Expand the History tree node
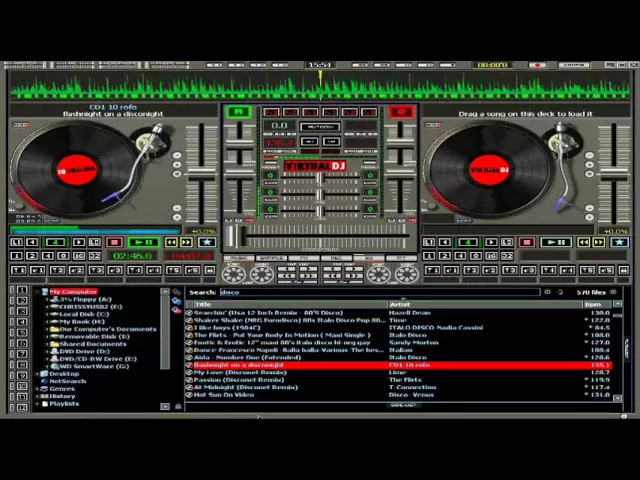The height and width of the screenshot is (480, 640). tap(37, 396)
